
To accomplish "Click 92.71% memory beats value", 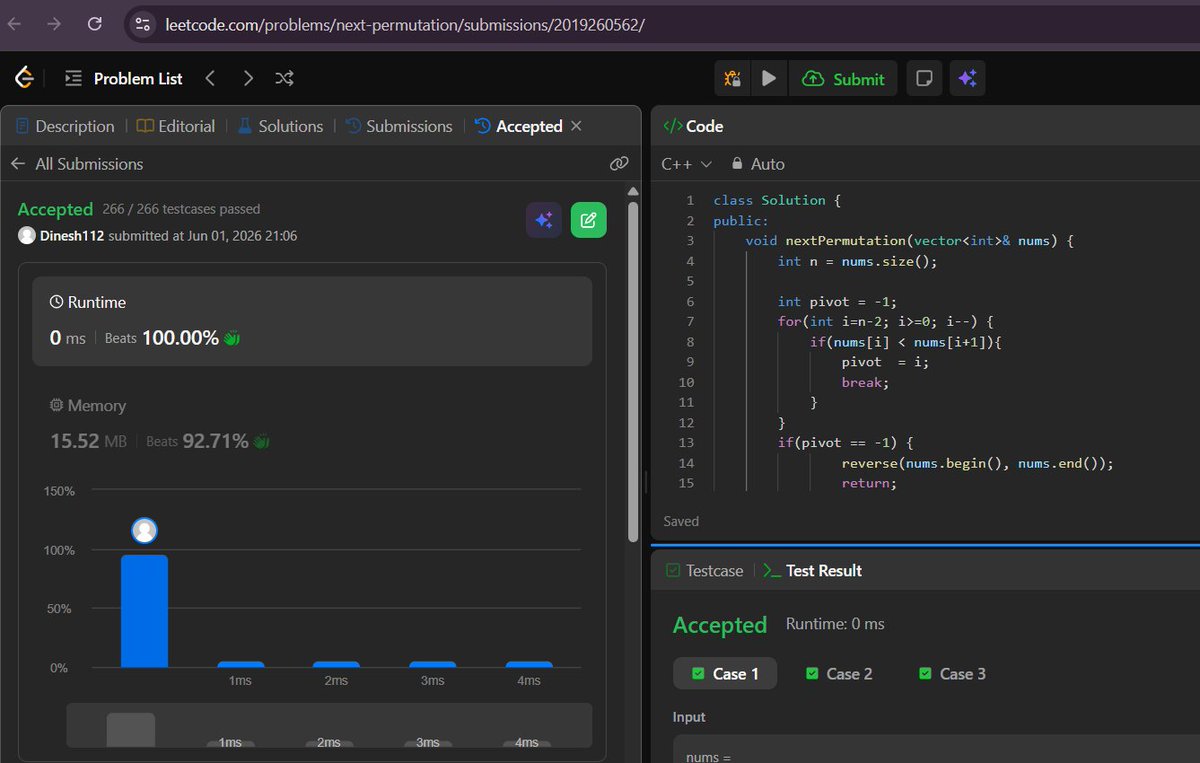I will pos(215,441).
